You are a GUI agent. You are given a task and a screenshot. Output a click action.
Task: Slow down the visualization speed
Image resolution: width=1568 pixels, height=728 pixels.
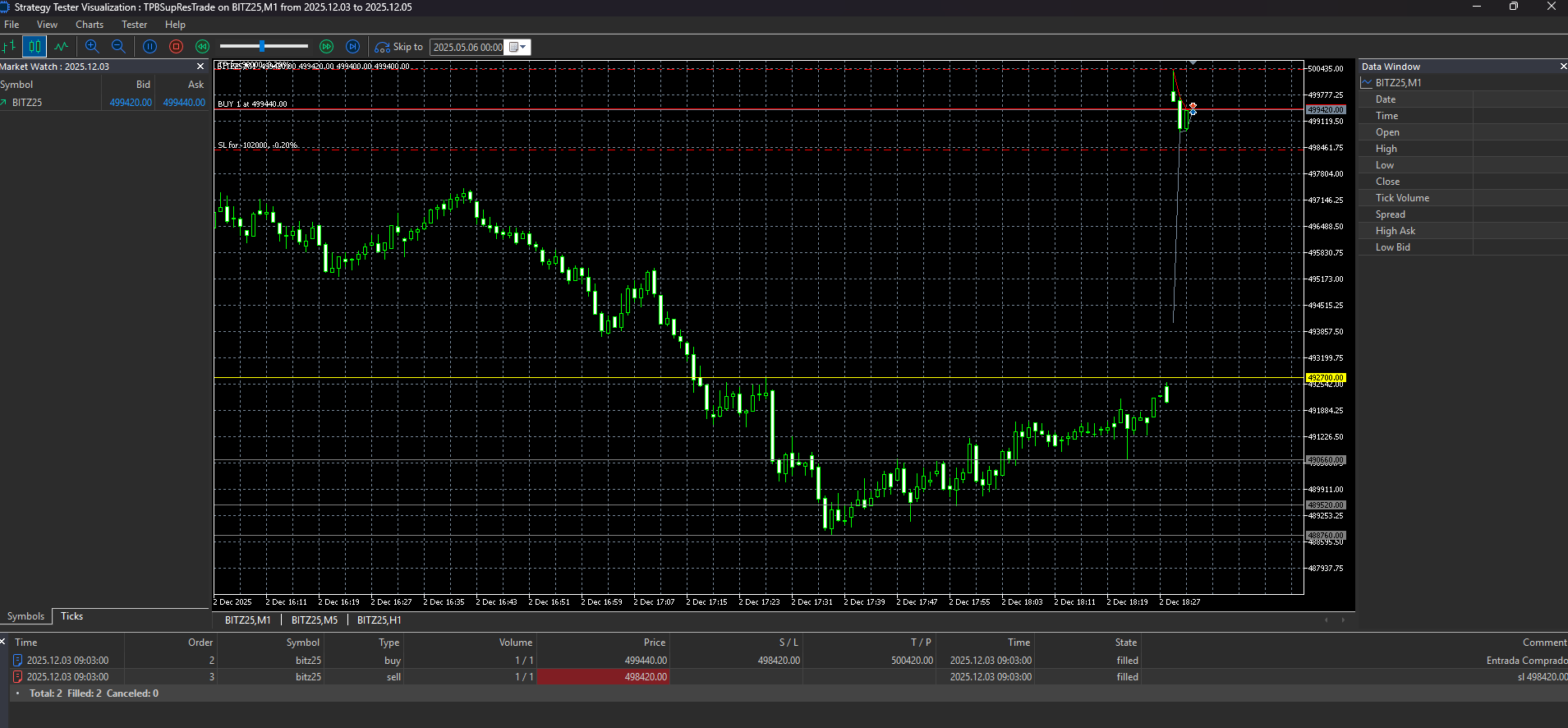[203, 47]
